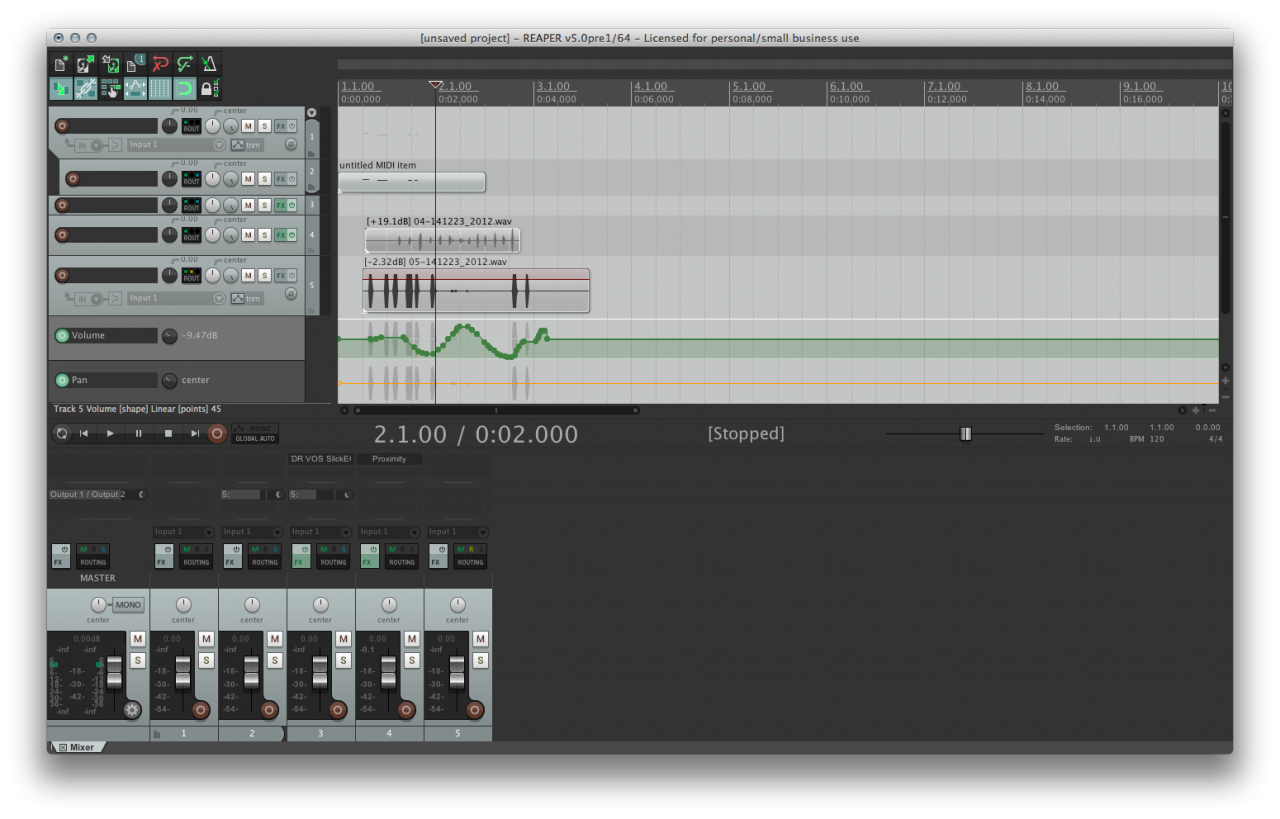Viewport: 1280px width, 819px height.
Task: Open DR VOS SlickEQ FX slot
Action: coord(321,459)
